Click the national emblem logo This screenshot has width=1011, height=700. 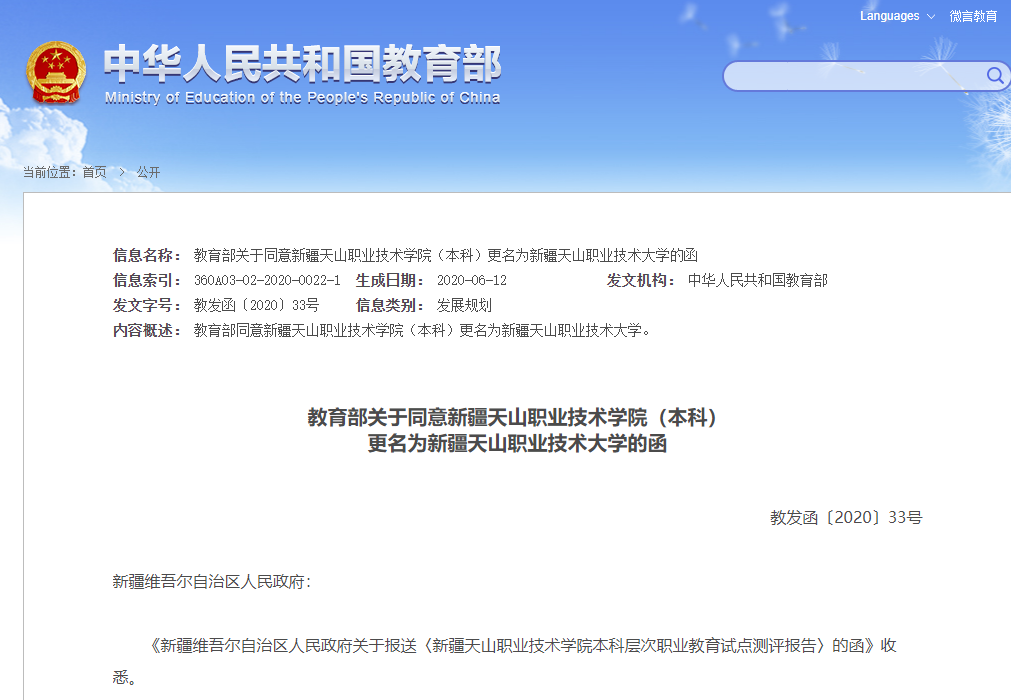[57, 72]
